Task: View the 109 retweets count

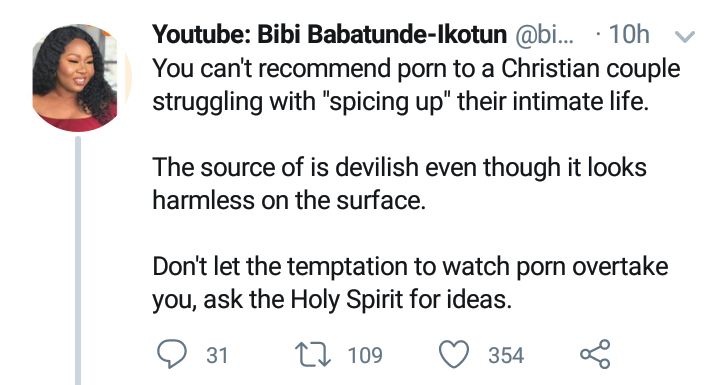Action: pos(365,355)
